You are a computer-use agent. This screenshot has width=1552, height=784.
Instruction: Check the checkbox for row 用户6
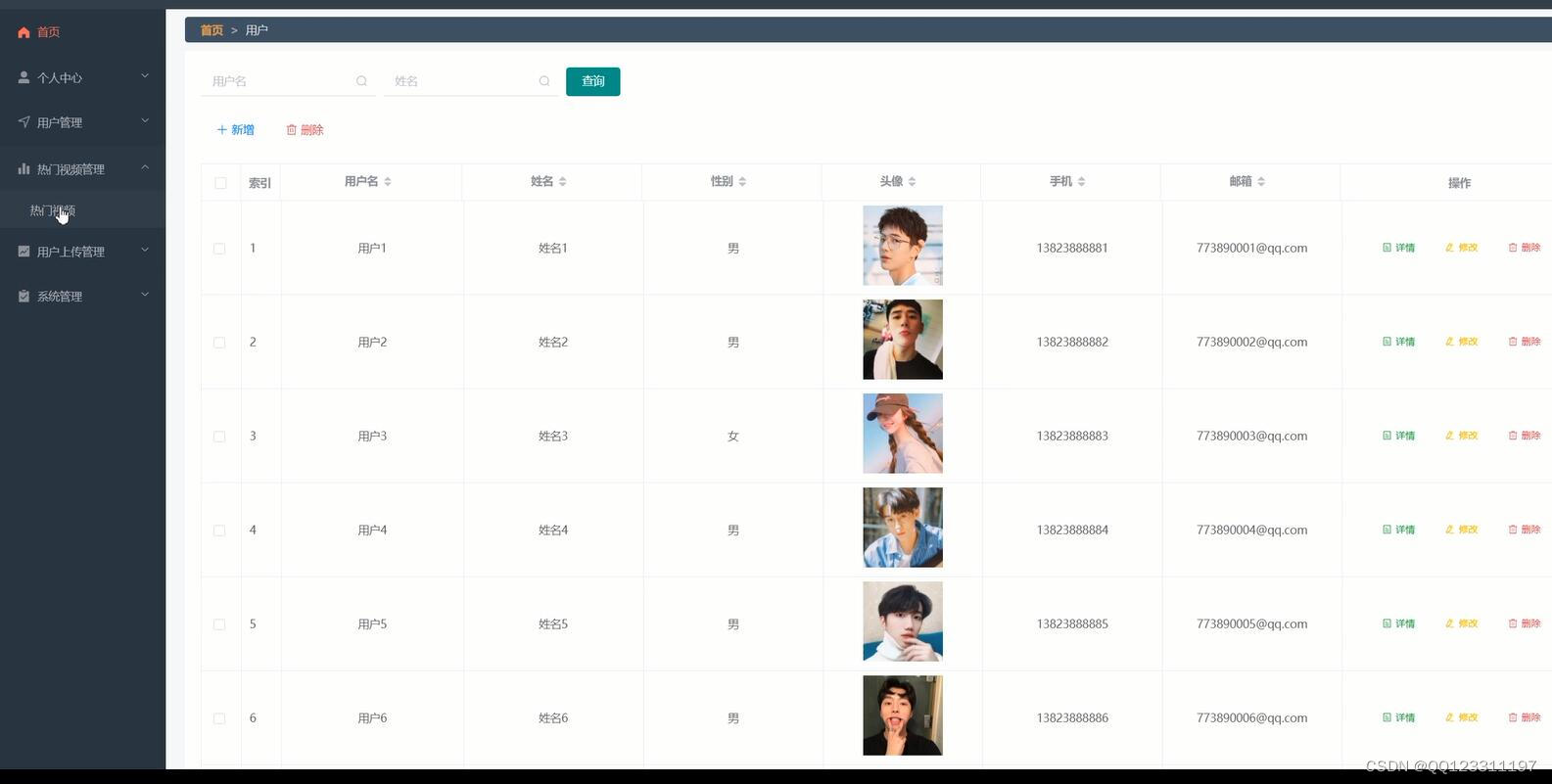[219, 718]
